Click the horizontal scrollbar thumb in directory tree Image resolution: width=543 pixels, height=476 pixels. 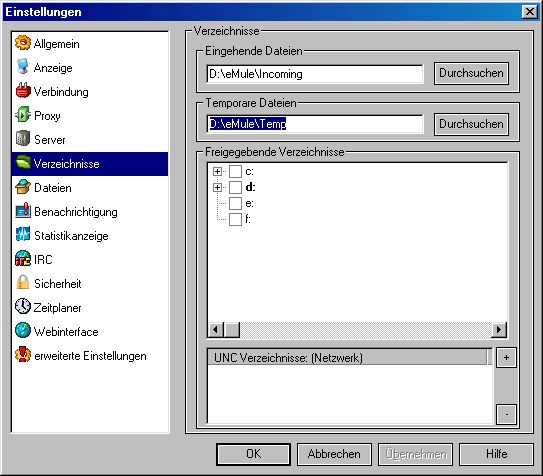(x=232, y=329)
